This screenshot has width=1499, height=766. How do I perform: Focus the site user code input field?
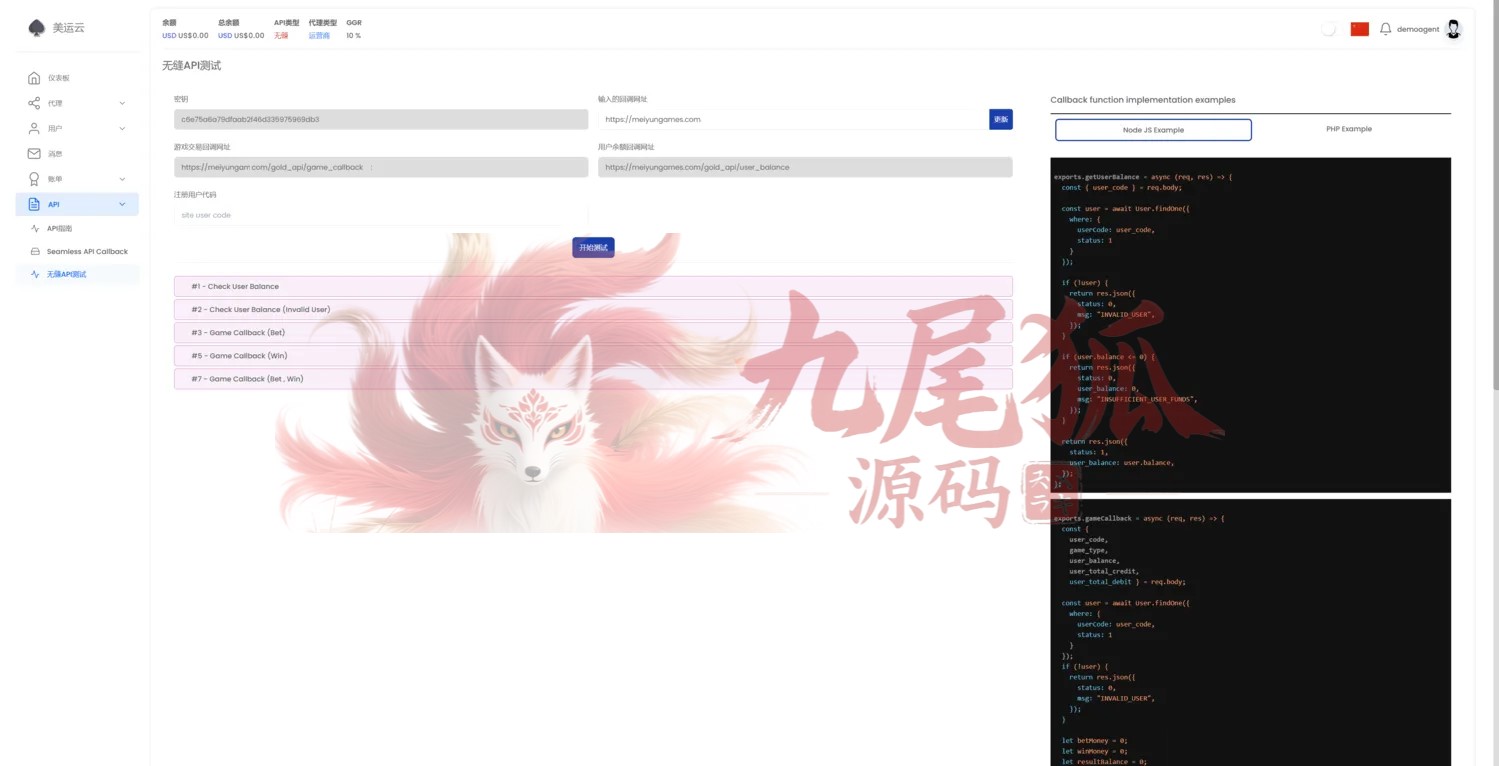tap(380, 215)
